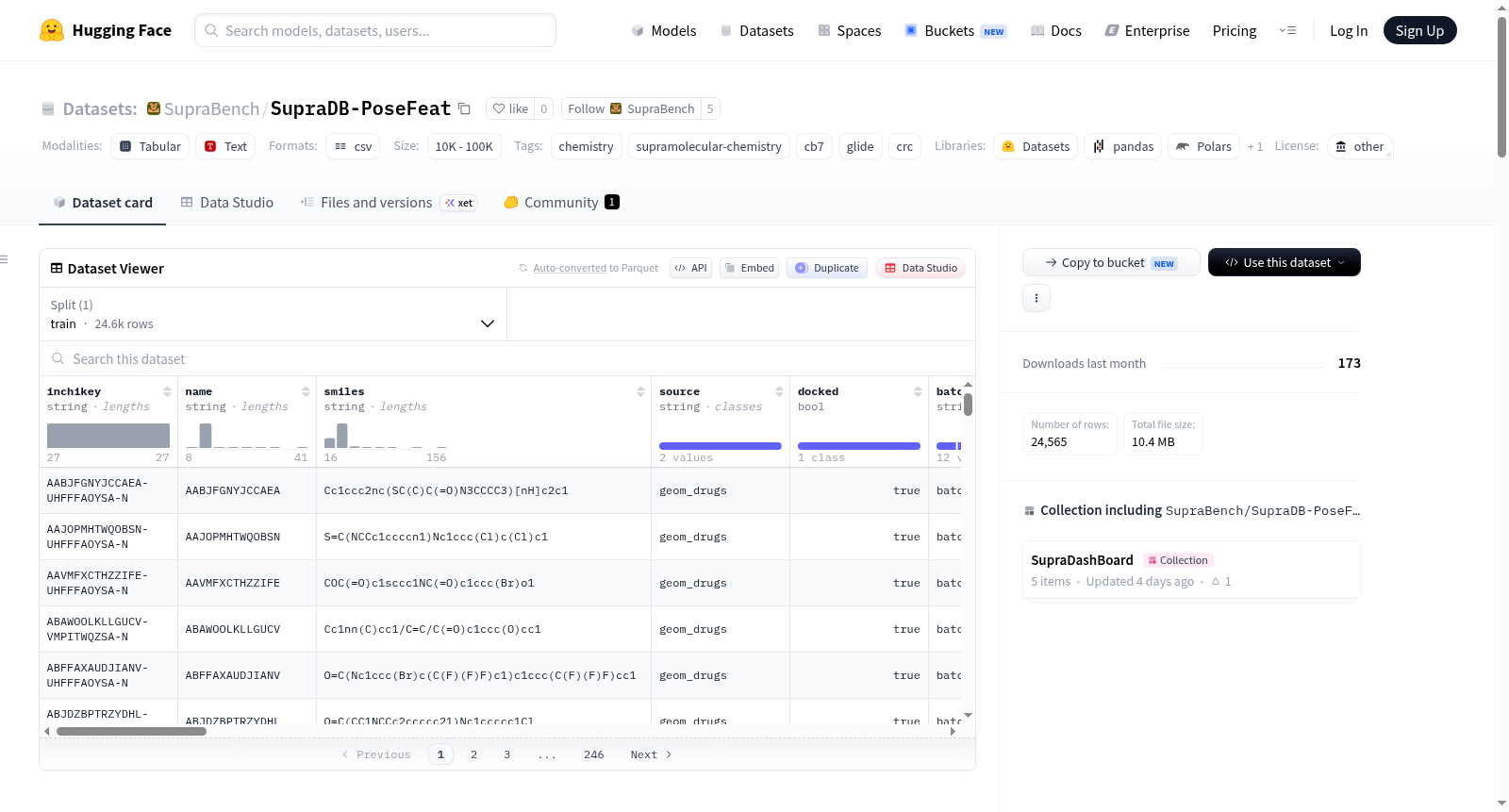
Task: Click the table horizontal scrollbar thumb
Action: [x=131, y=731]
